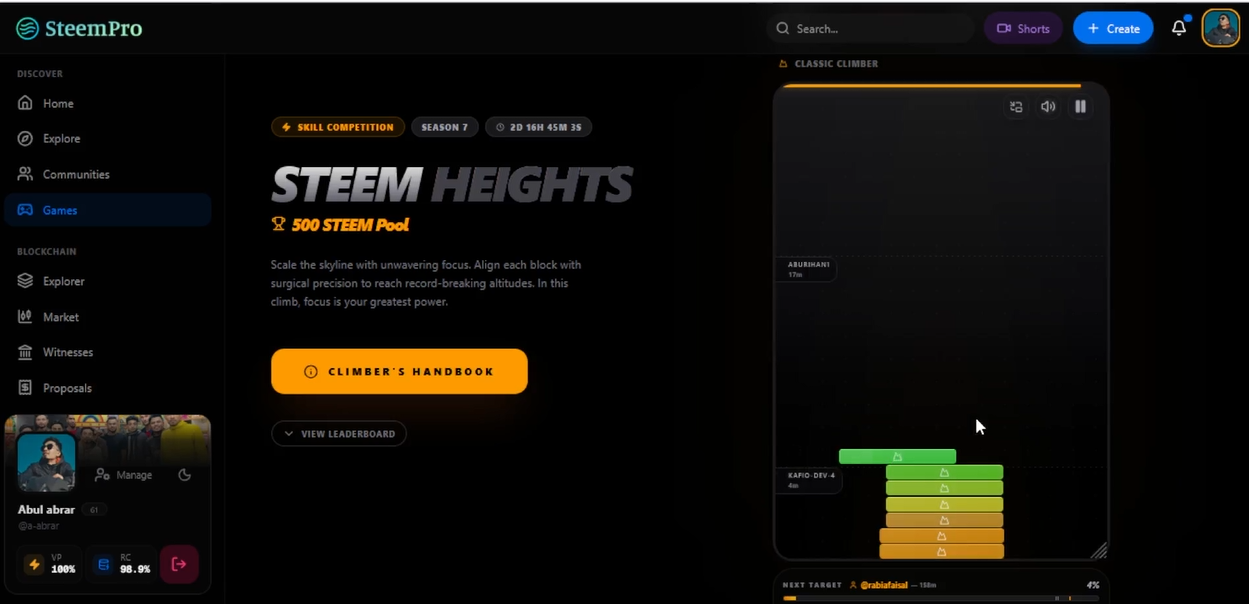This screenshot has height=604, width=1249.
Task: Click the logout button in profile card
Action: pos(179,564)
